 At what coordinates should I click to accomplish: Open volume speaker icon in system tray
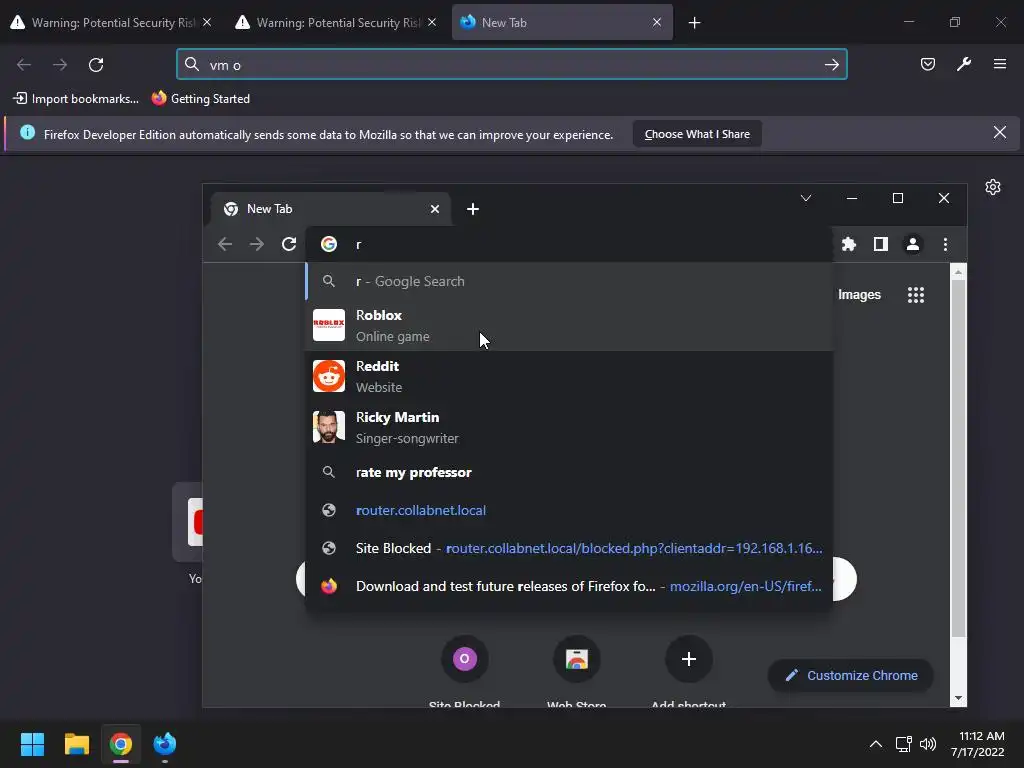[x=927, y=744]
